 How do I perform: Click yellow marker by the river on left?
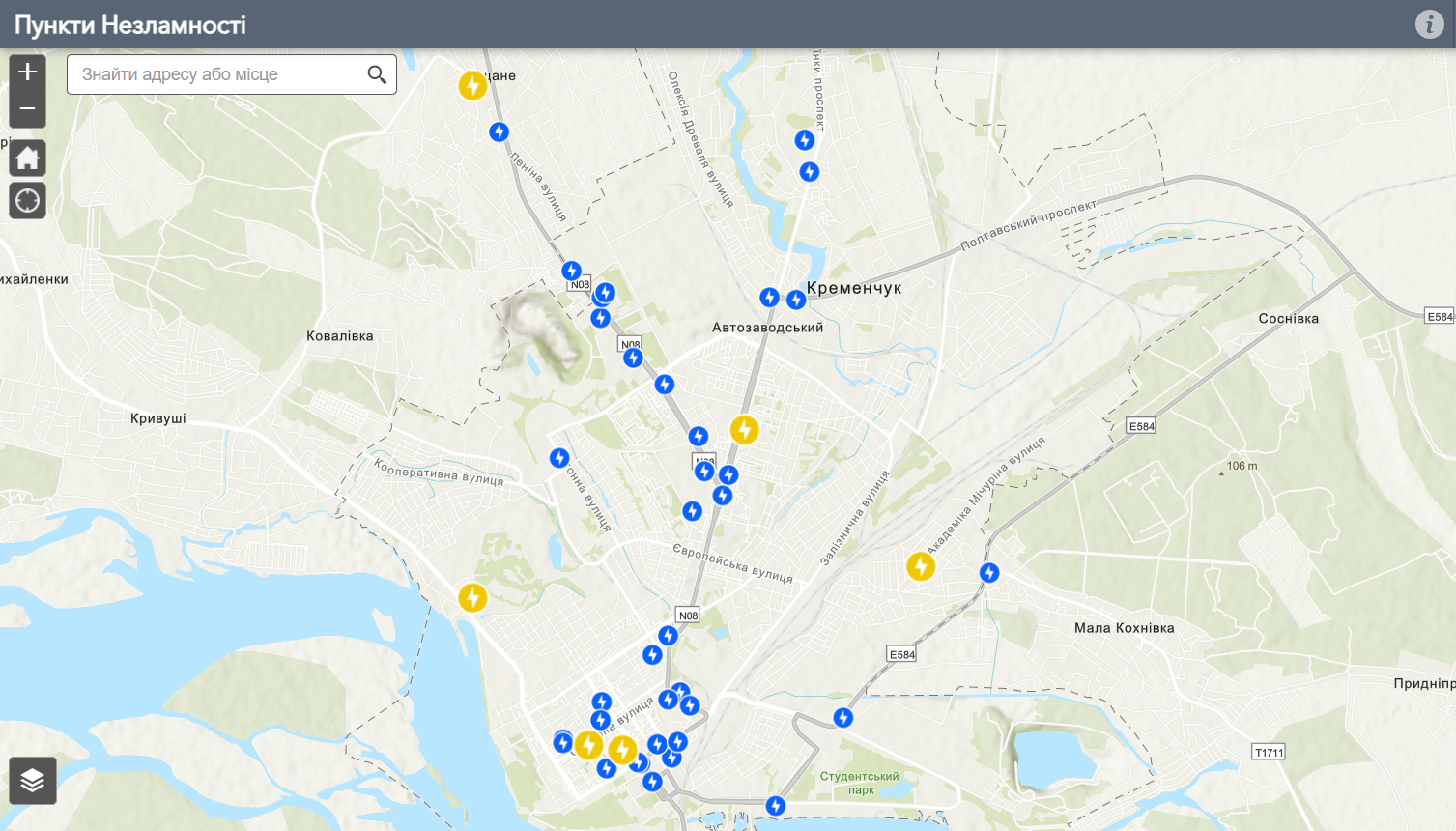472,597
